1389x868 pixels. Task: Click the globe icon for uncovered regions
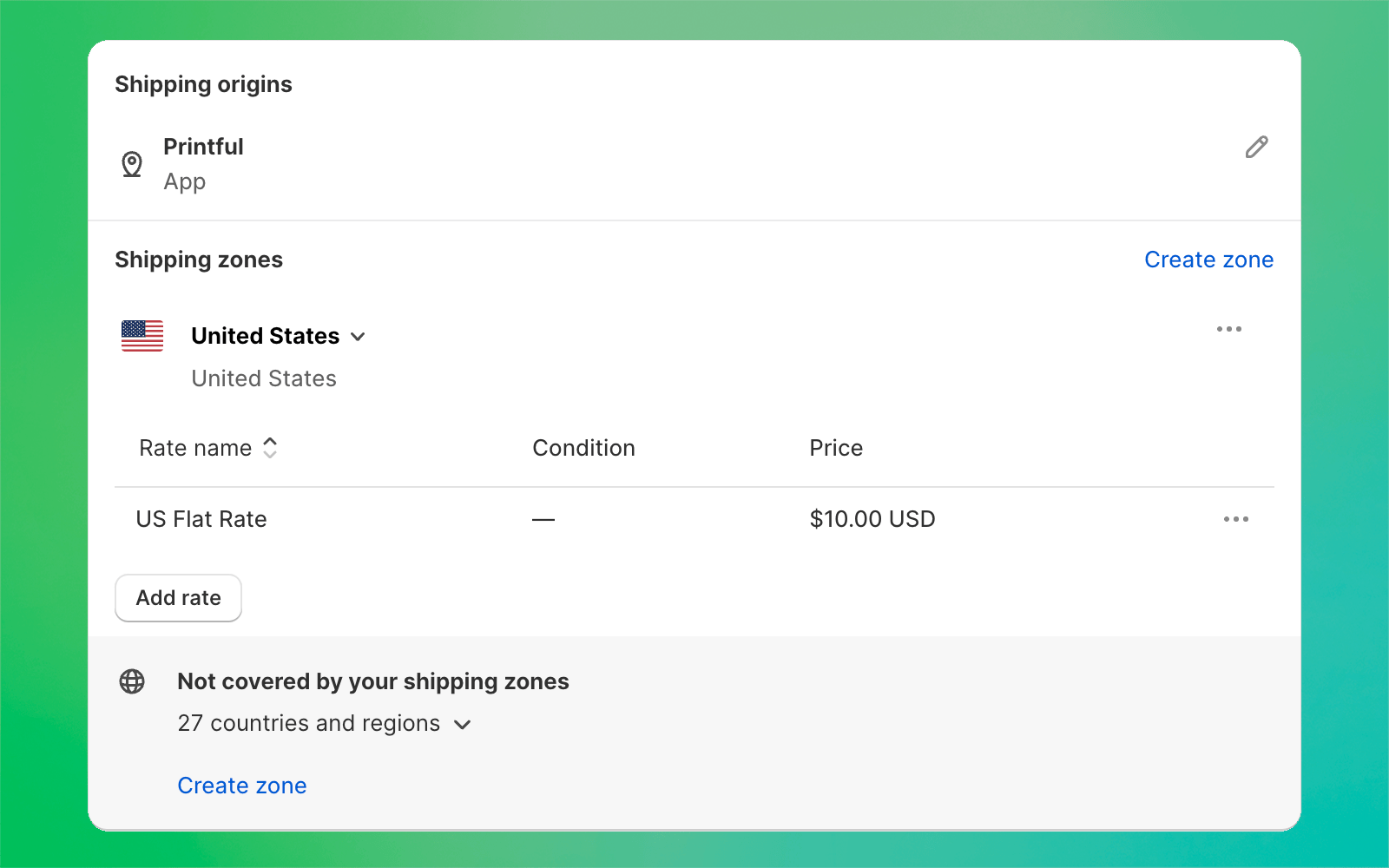(x=132, y=681)
